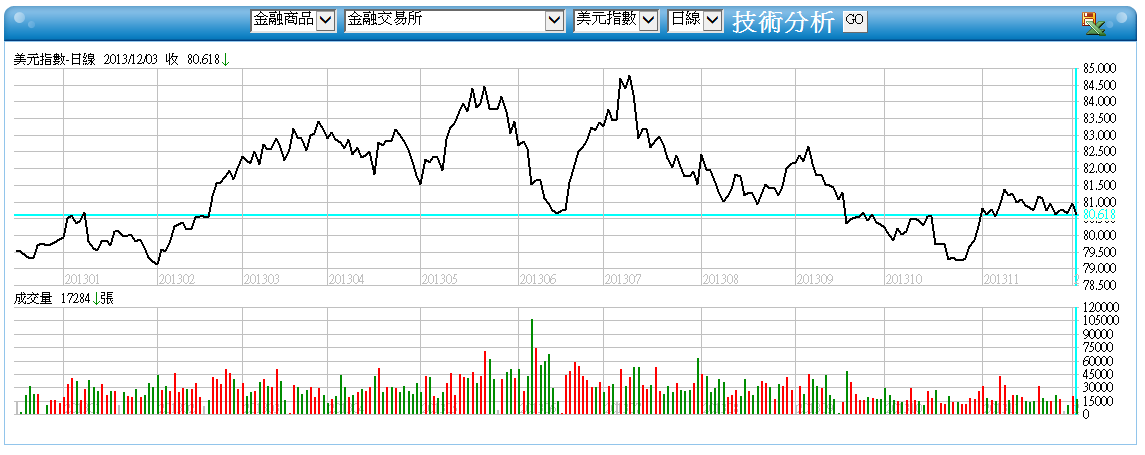The image size is (1145, 455).
Task: Open the 金融交易所 exchange dropdown
Action: pyautogui.click(x=454, y=20)
